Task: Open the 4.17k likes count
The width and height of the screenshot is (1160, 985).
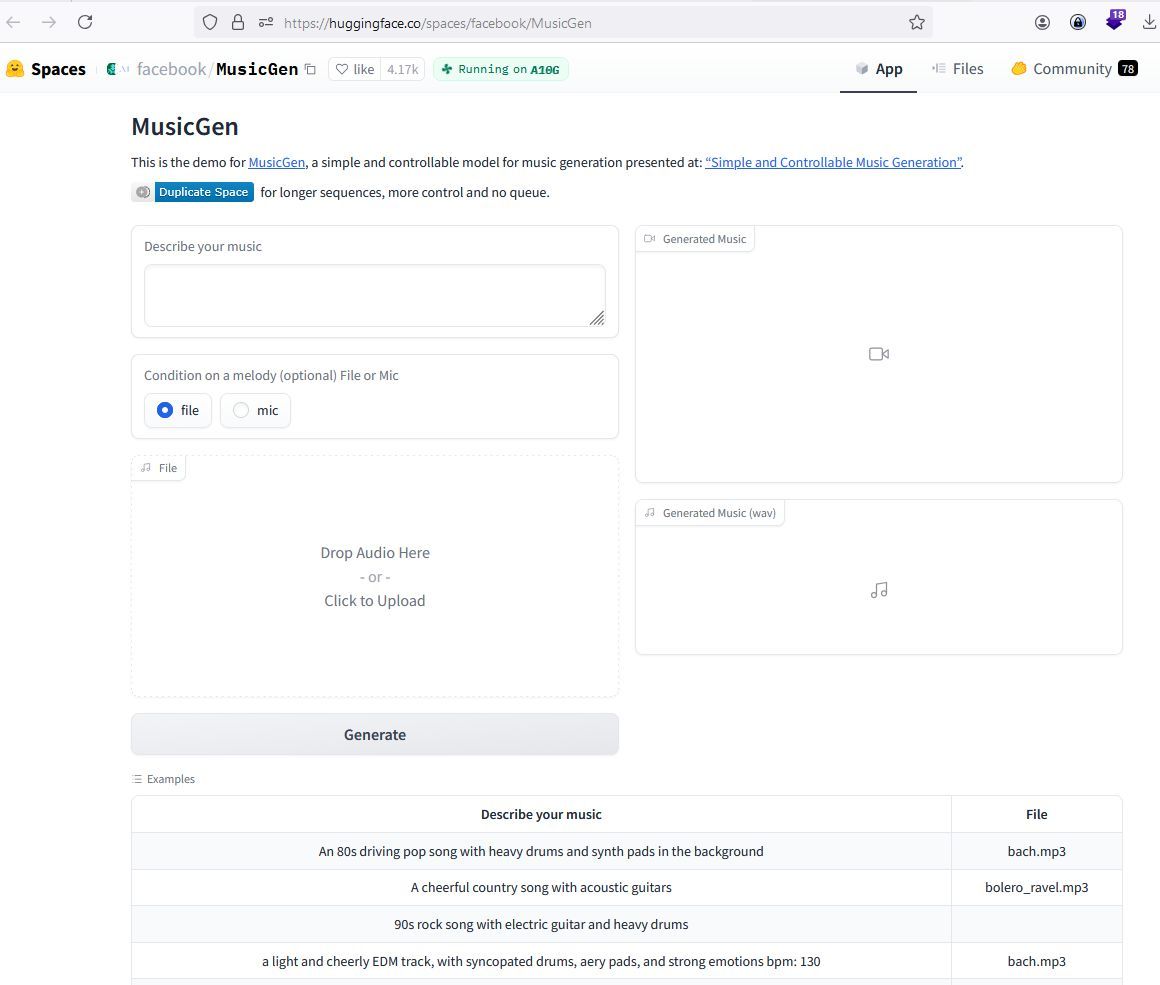Action: pos(402,69)
